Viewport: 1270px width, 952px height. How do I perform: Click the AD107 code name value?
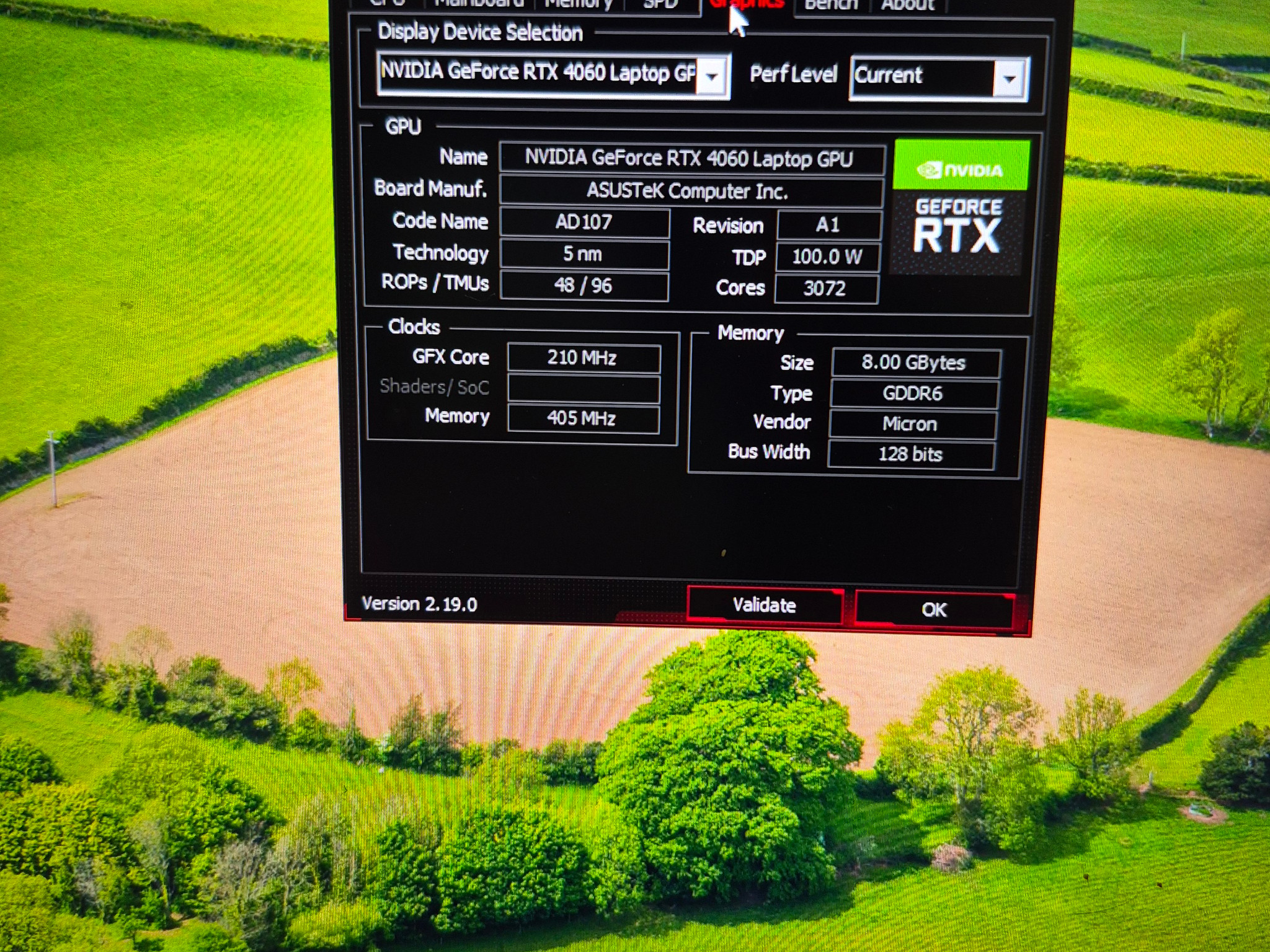tap(584, 222)
